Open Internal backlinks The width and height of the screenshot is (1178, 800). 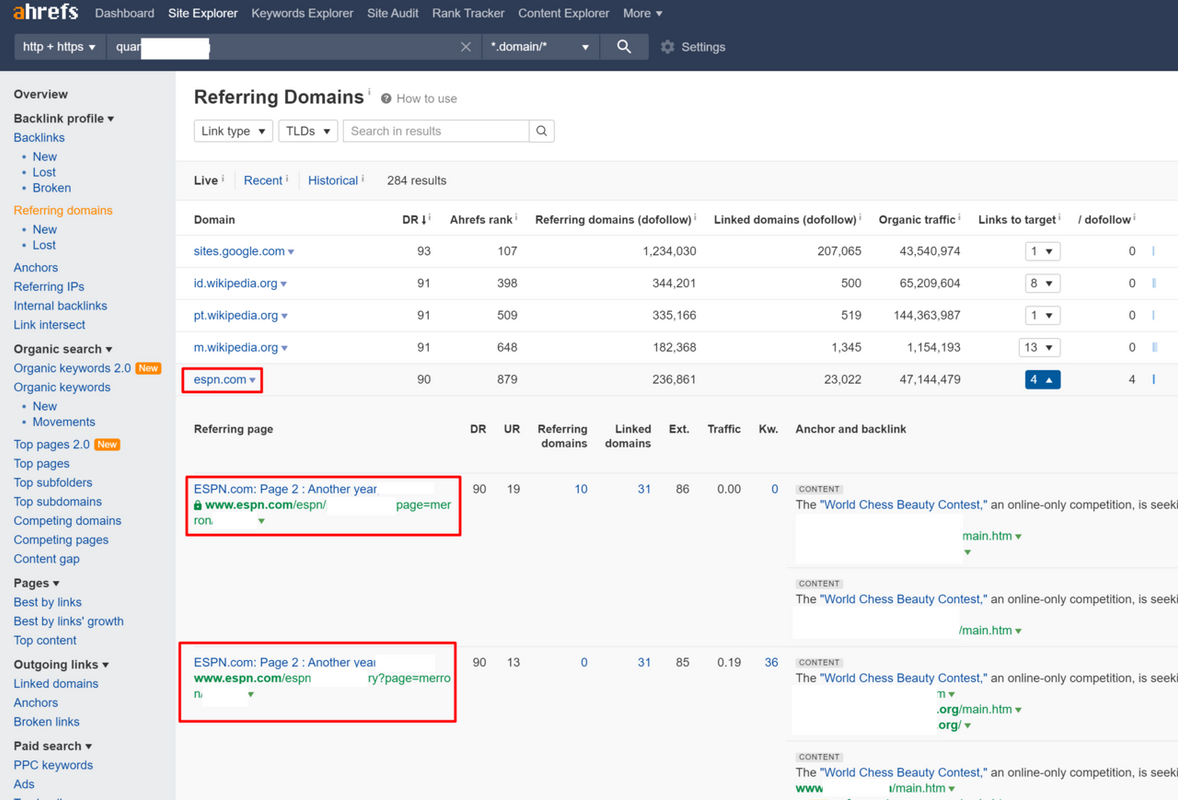click(60, 306)
